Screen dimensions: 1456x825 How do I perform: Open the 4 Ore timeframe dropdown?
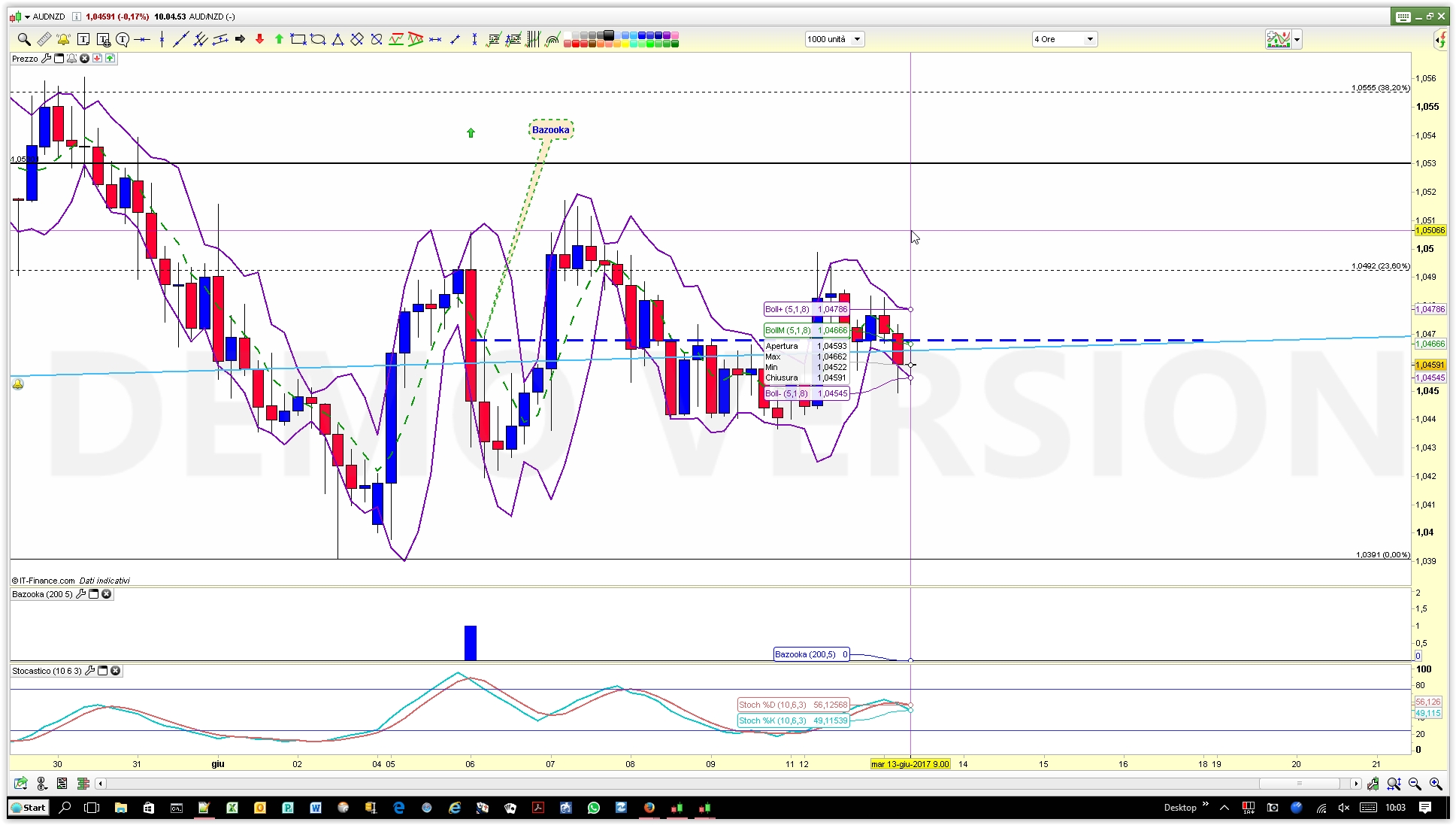[1090, 39]
